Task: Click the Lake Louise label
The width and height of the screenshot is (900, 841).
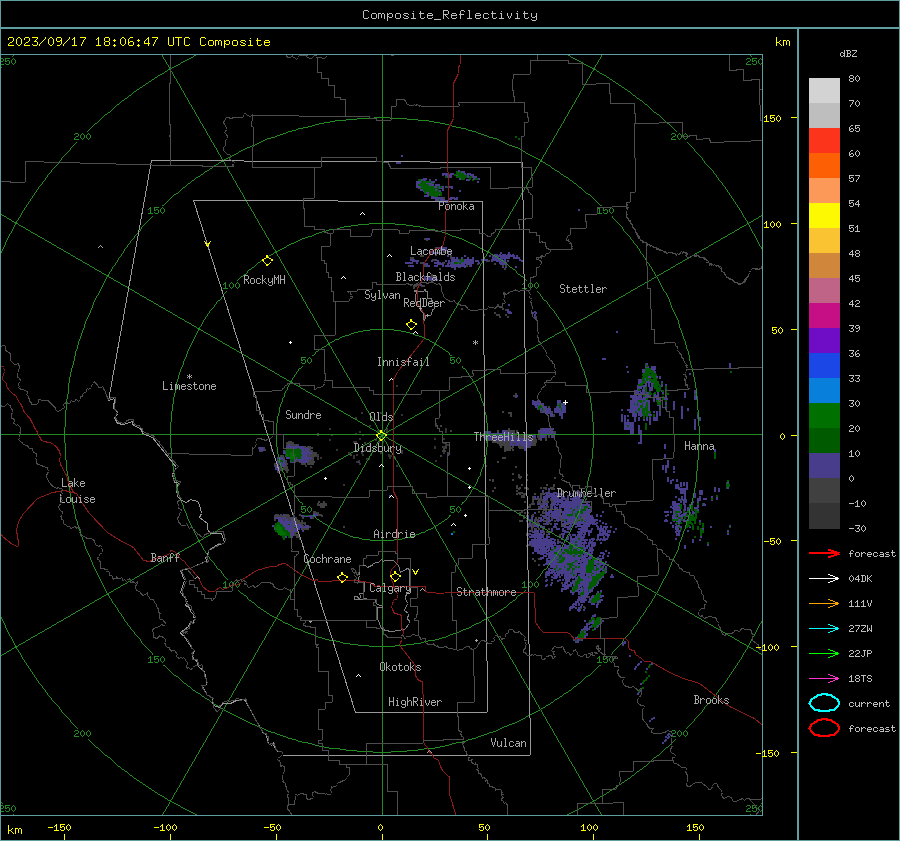Action: [77, 491]
